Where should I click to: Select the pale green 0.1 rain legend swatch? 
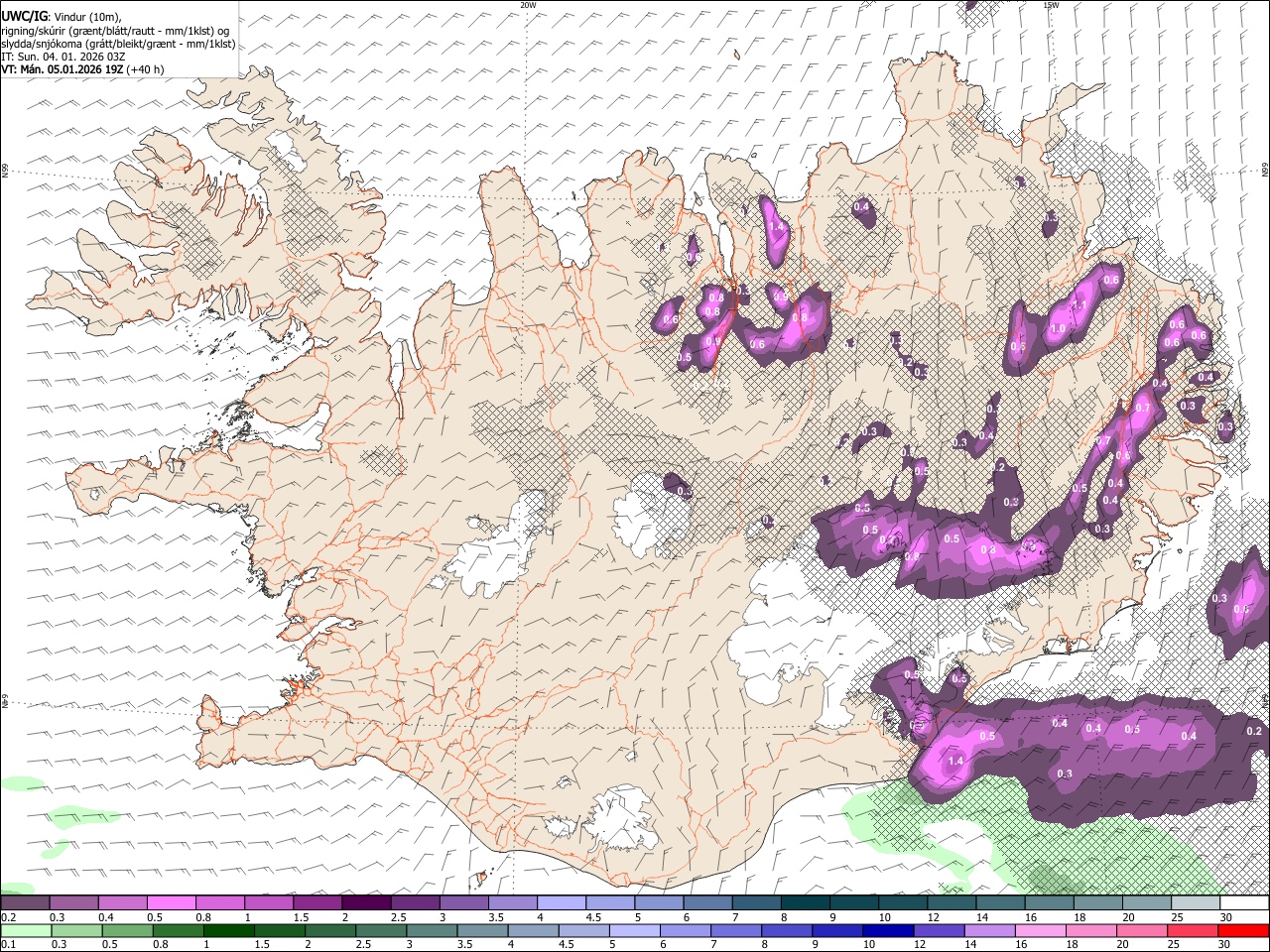coord(26,930)
